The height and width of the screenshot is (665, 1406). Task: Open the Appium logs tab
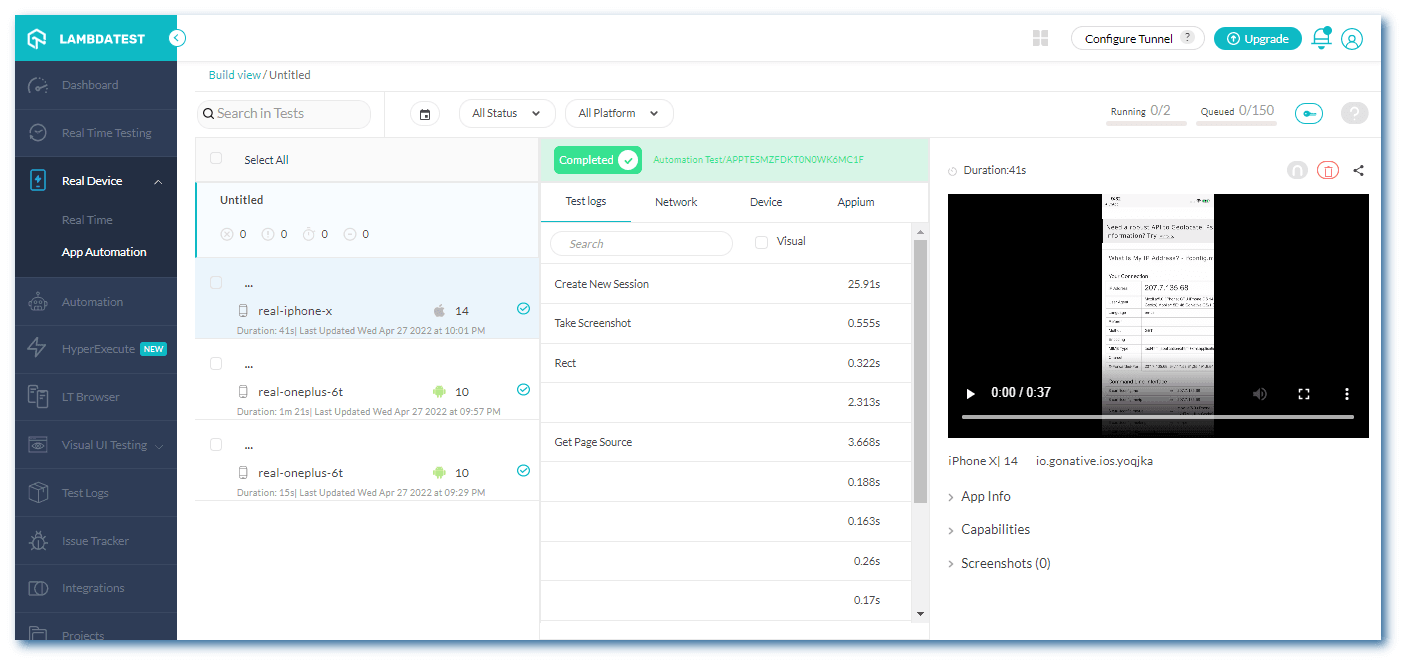[x=855, y=201]
